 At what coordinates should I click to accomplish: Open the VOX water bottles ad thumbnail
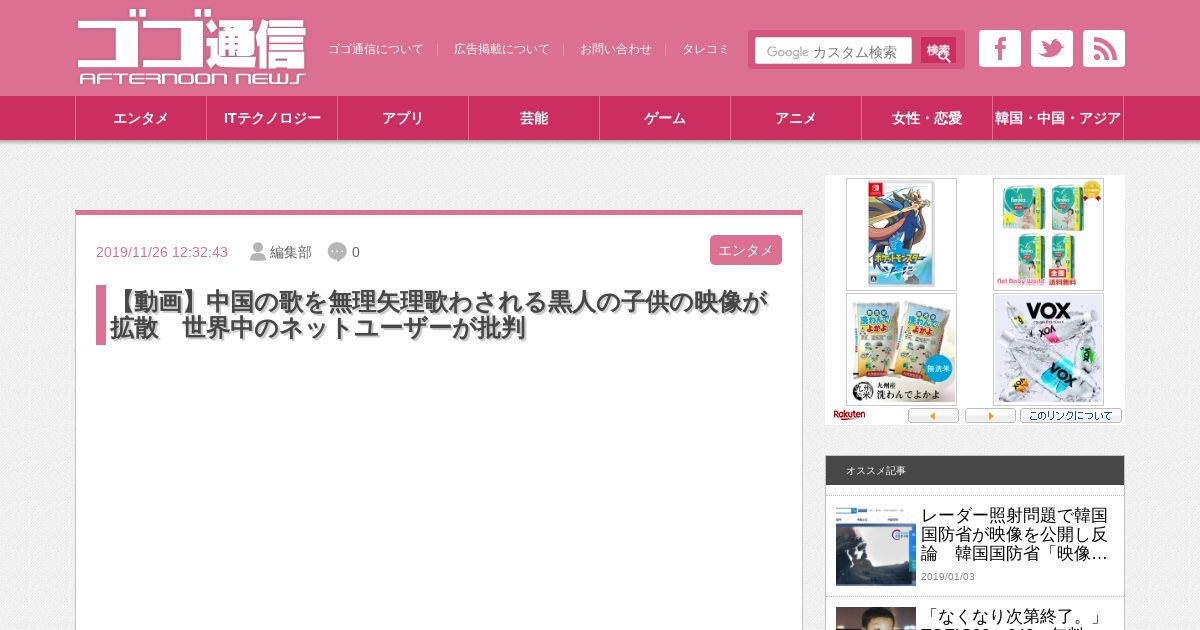pyautogui.click(x=1048, y=349)
